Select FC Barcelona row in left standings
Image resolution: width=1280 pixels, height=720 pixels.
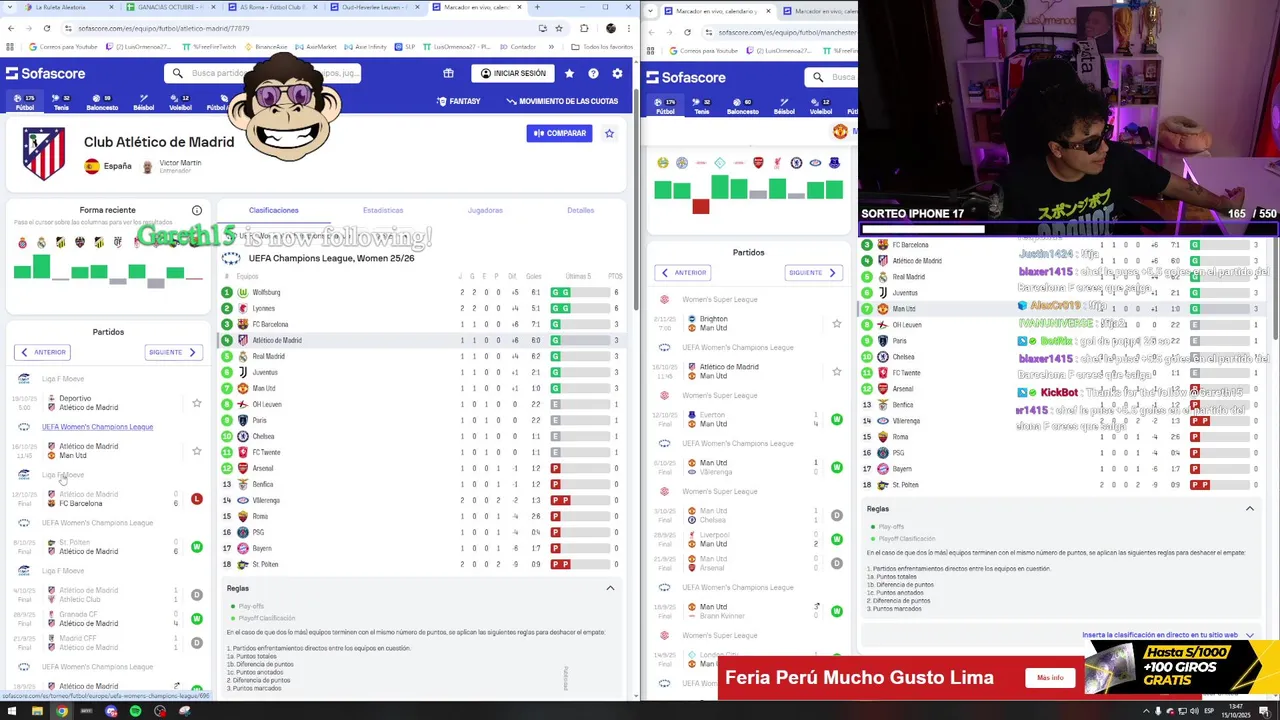click(x=421, y=324)
